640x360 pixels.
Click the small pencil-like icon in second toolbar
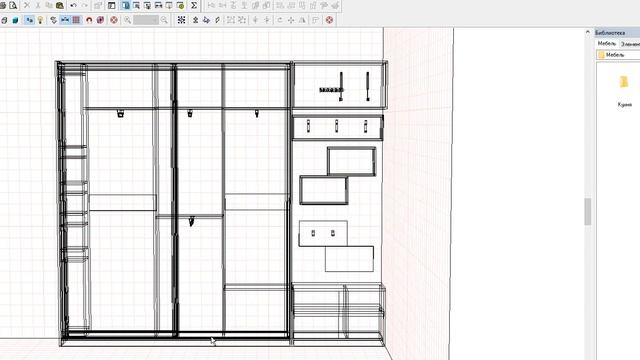[x=218, y=20]
